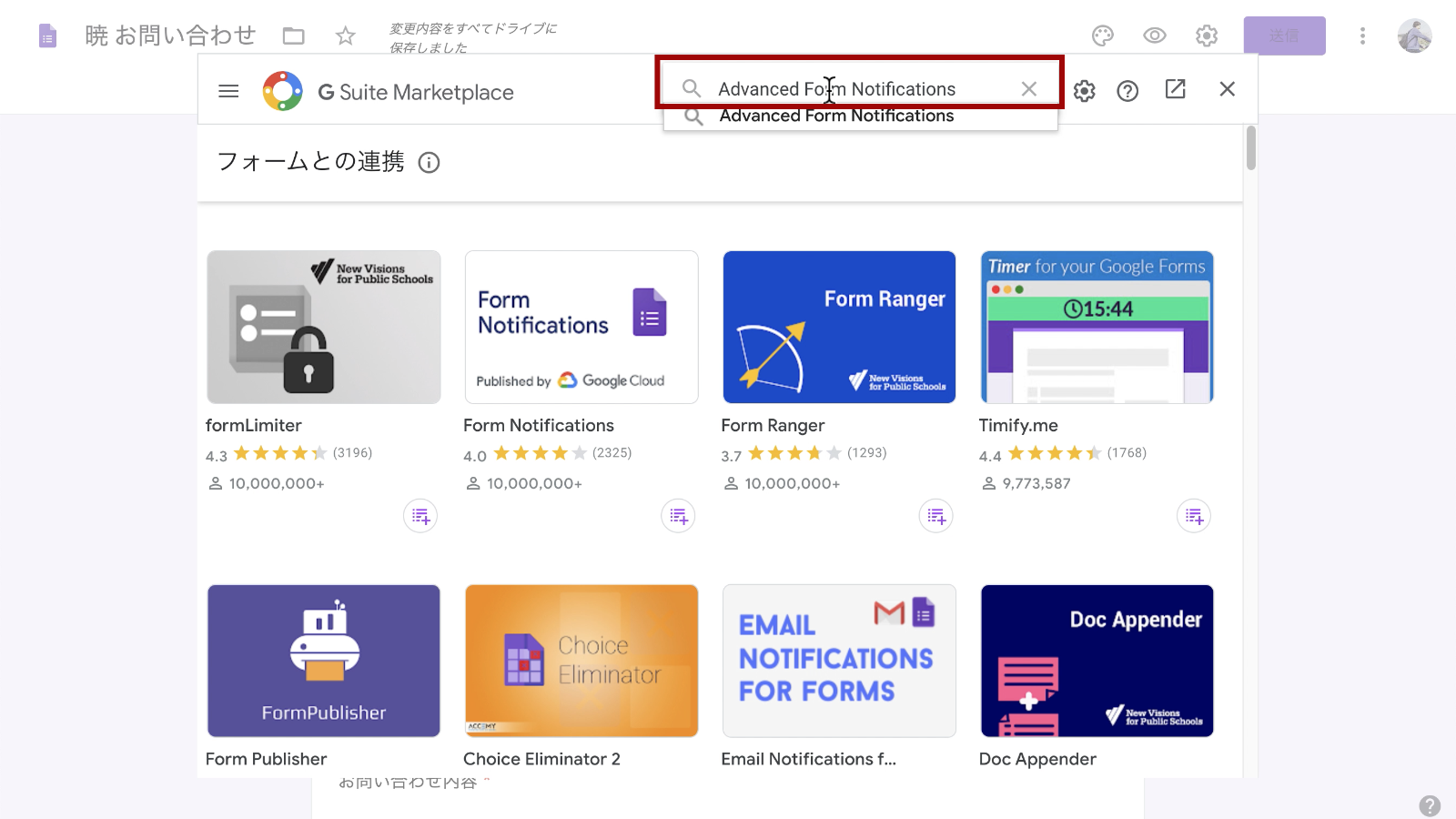Click the G Suite Marketplace logo

(283, 91)
